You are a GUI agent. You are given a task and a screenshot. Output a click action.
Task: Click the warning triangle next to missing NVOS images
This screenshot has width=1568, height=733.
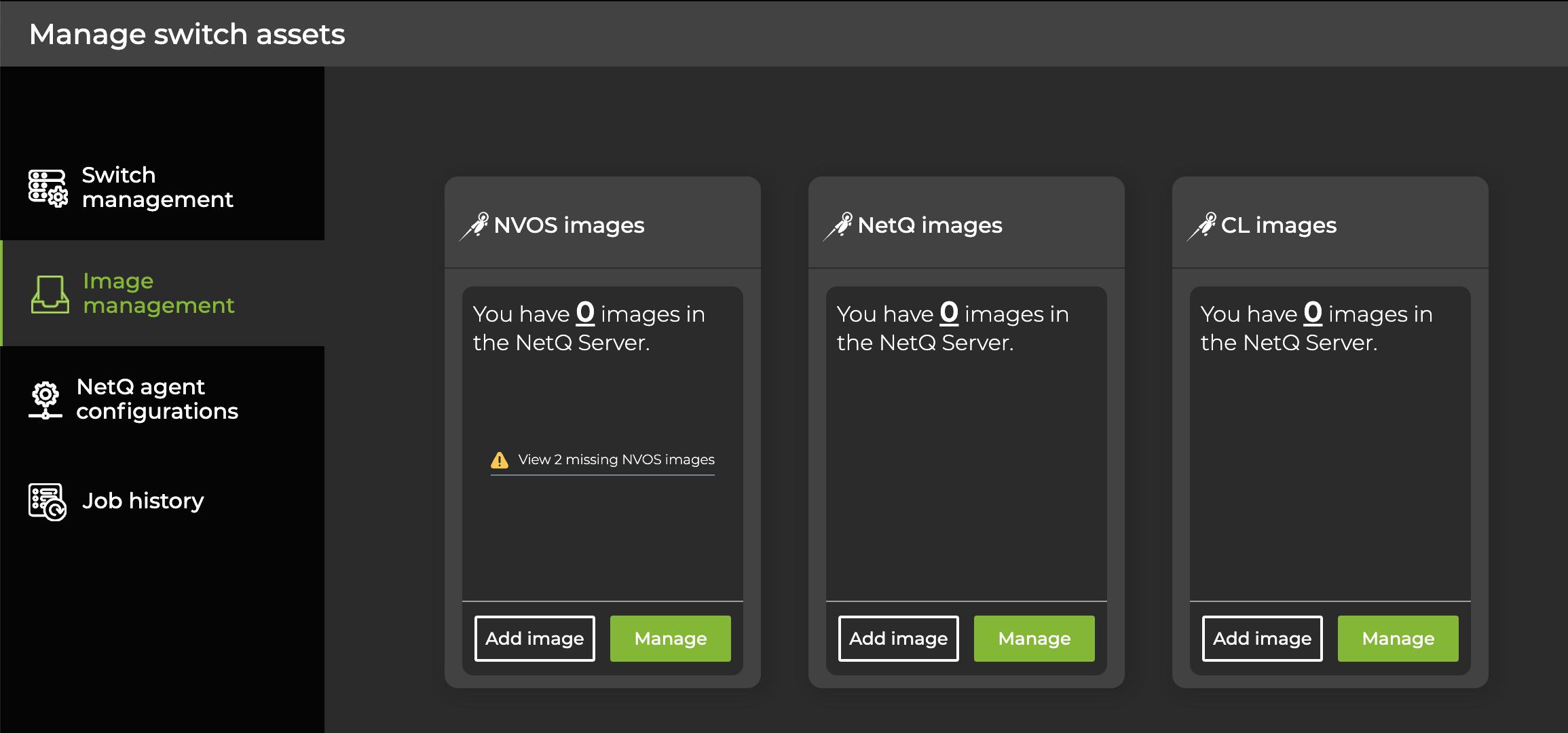click(499, 459)
